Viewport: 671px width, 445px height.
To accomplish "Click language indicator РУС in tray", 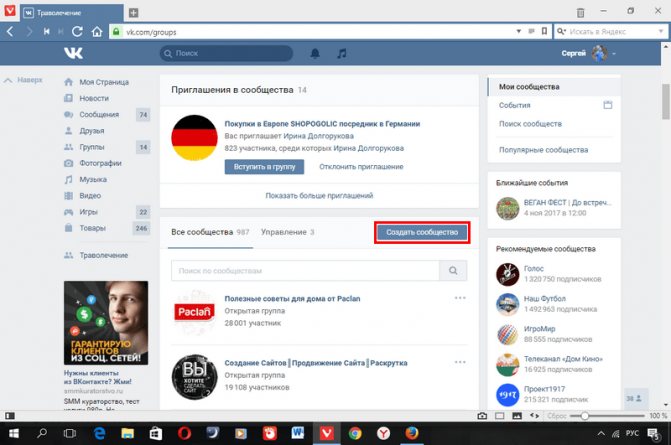I will click(x=632, y=433).
